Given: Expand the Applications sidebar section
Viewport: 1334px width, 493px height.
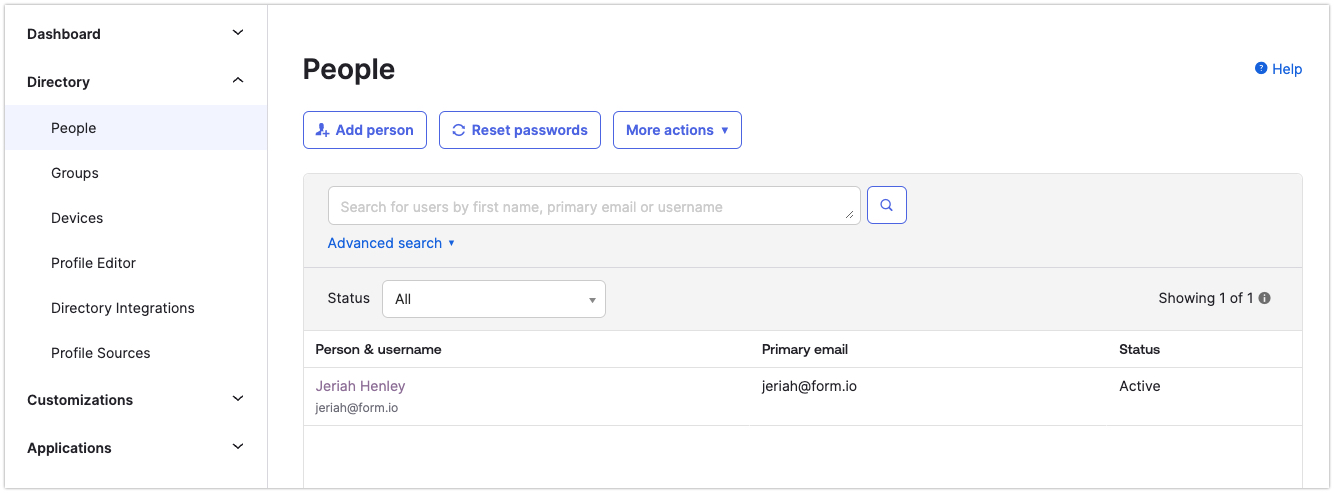Looking at the screenshot, I should pos(238,447).
